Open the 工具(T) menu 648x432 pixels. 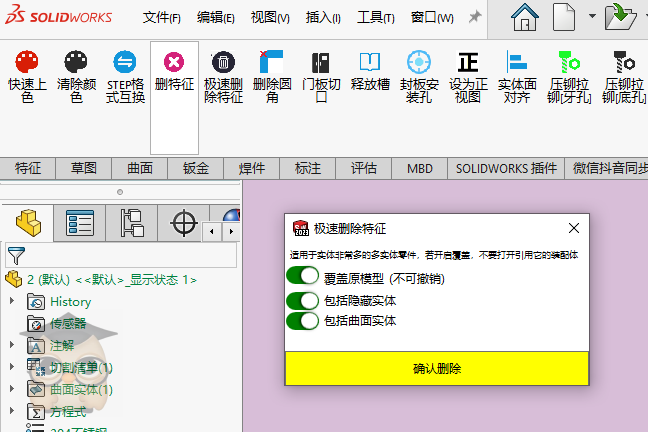376,17
